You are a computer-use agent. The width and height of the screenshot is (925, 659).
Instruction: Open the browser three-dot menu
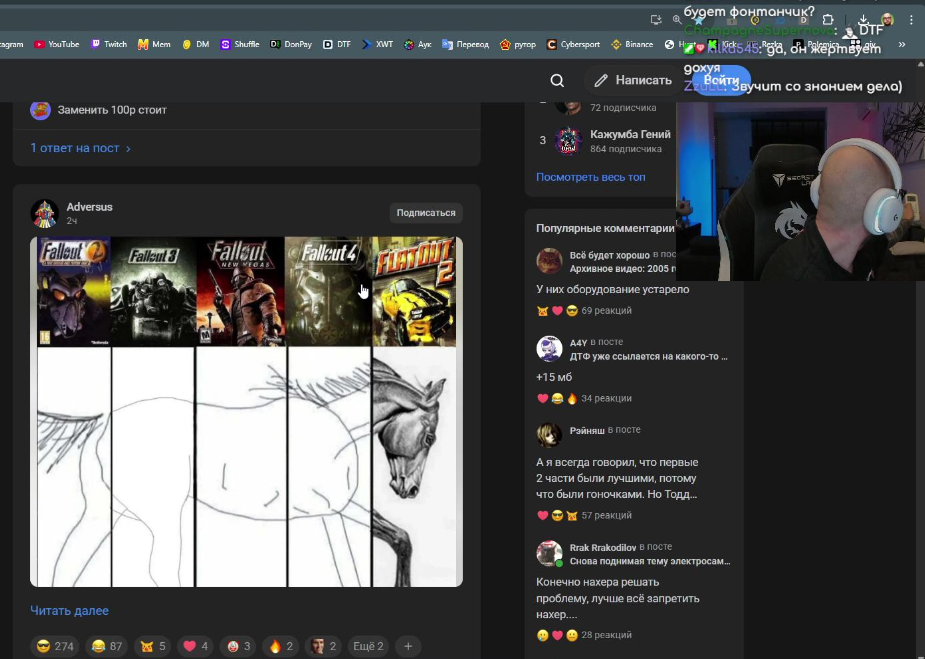pyautogui.click(x=911, y=19)
